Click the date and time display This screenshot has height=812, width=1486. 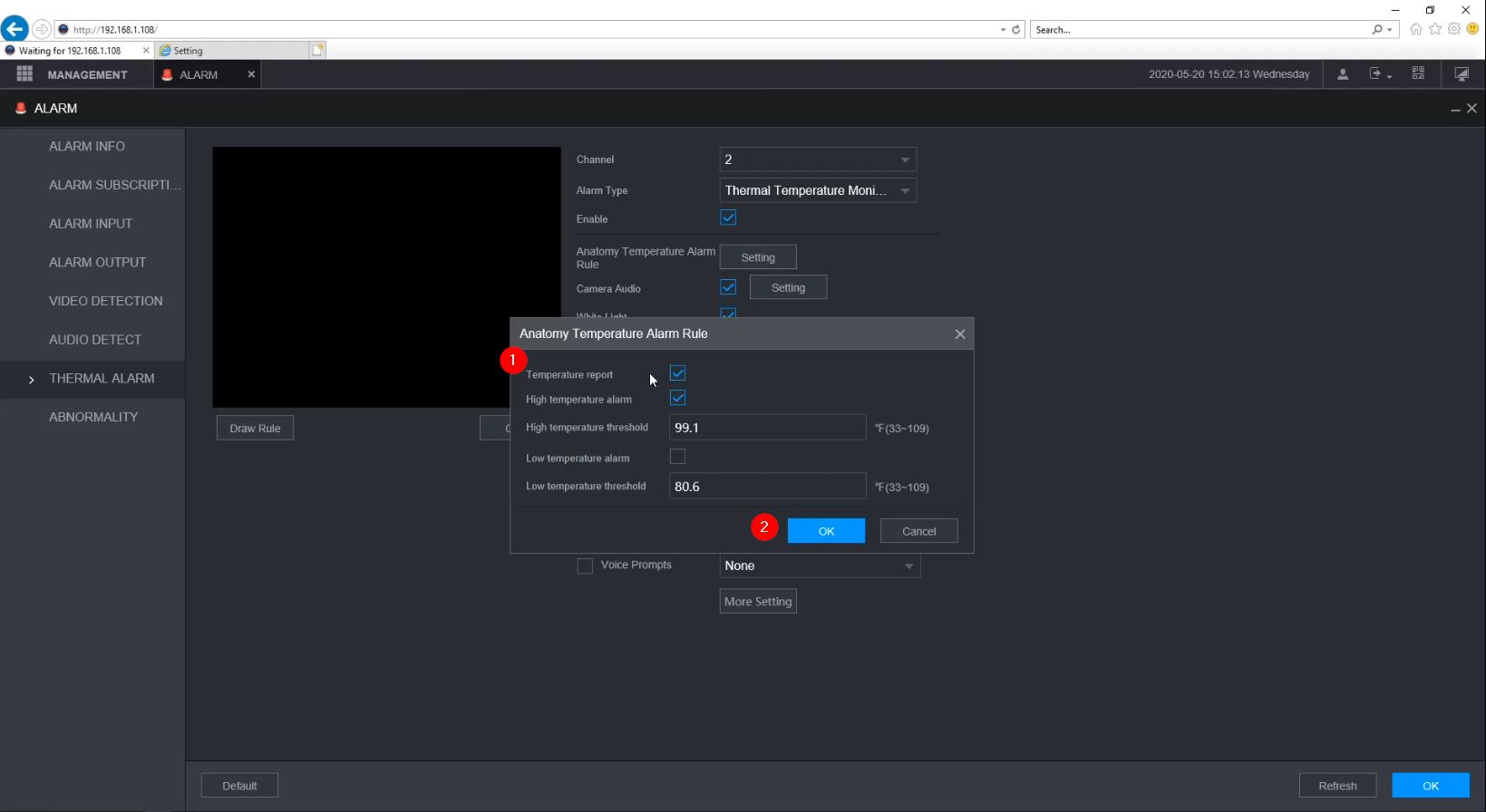tap(1229, 74)
